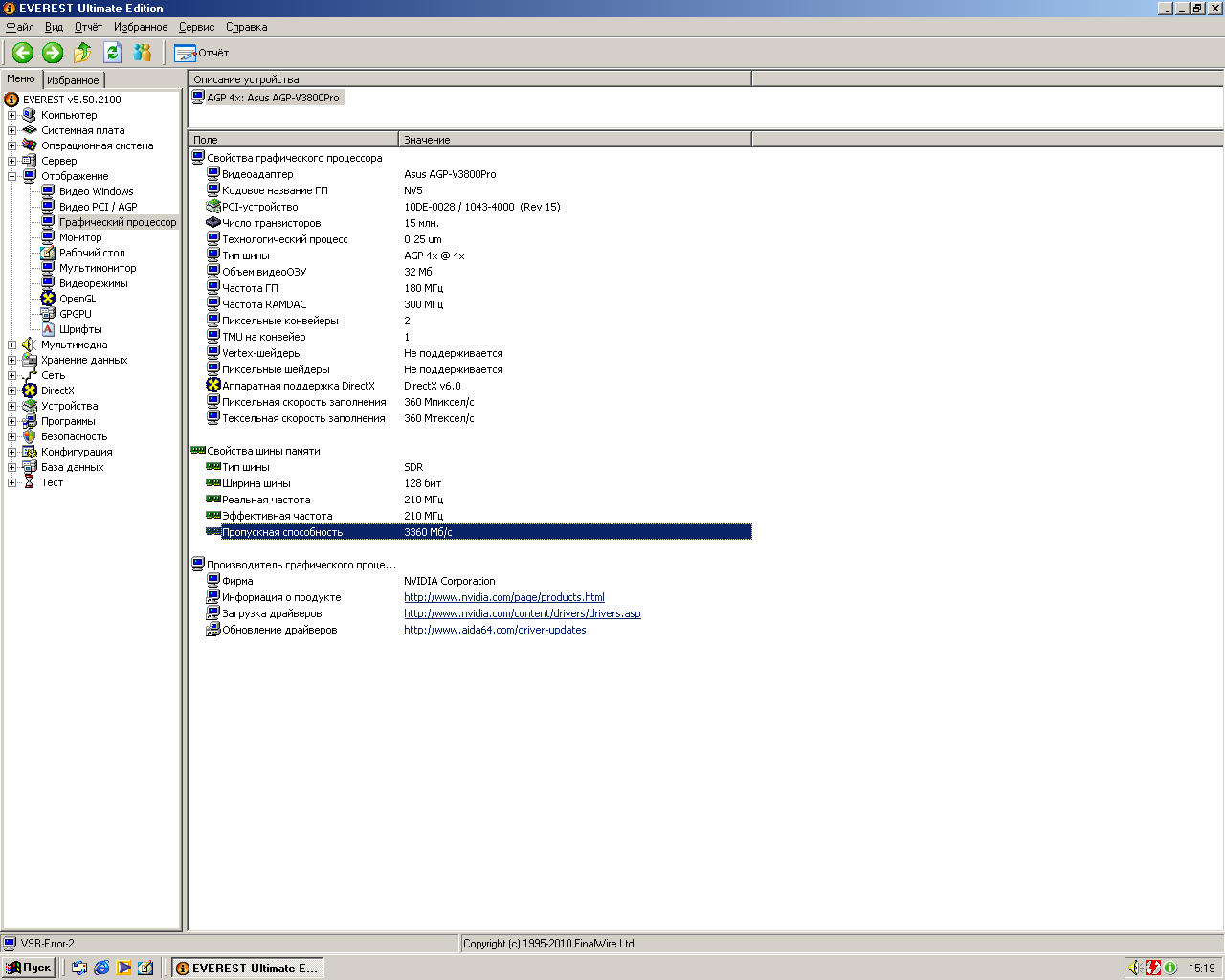Viewport: 1225px width, 980px height.
Task: Click the Конфигурация icon in tree
Action: coord(30,452)
